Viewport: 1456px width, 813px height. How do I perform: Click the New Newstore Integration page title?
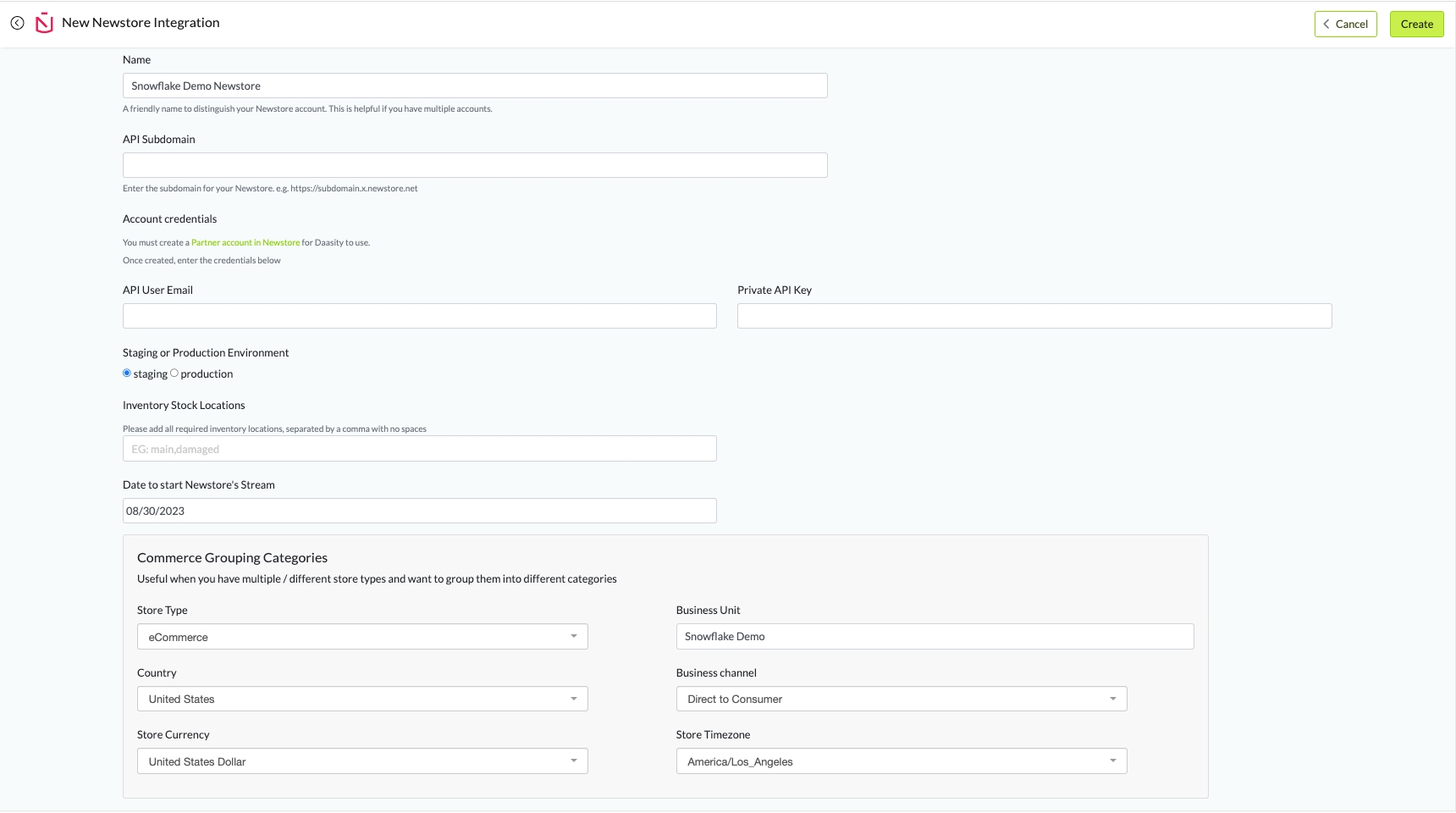(141, 23)
